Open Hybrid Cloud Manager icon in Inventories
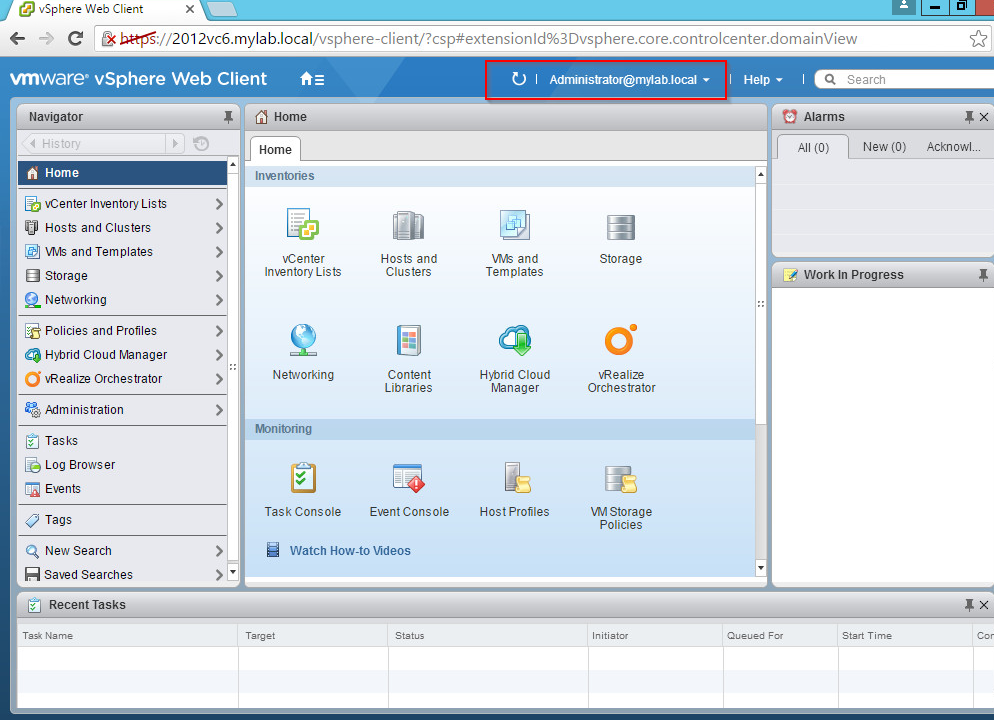994x720 pixels. click(514, 340)
